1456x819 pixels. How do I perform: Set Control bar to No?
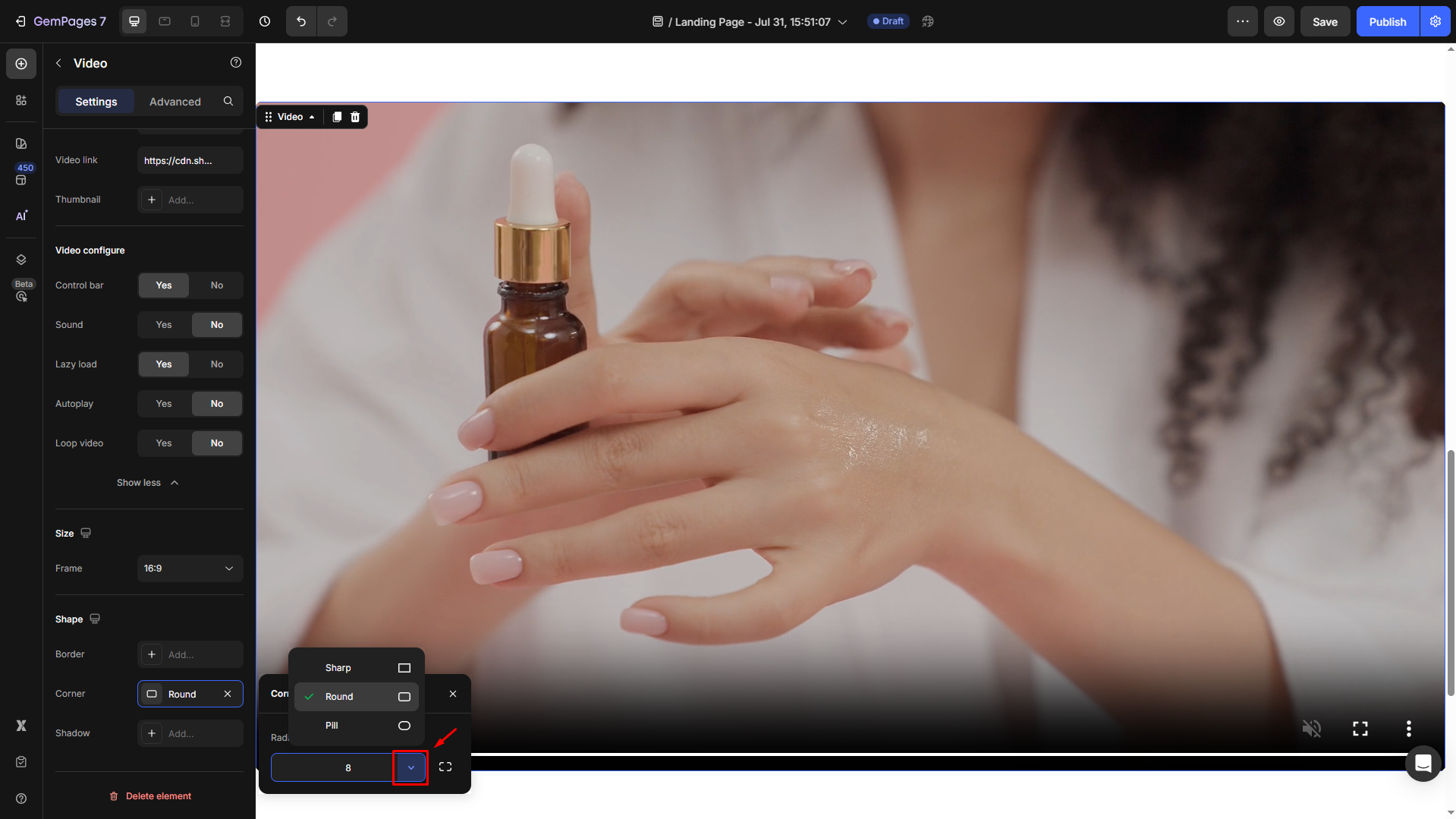pos(217,285)
